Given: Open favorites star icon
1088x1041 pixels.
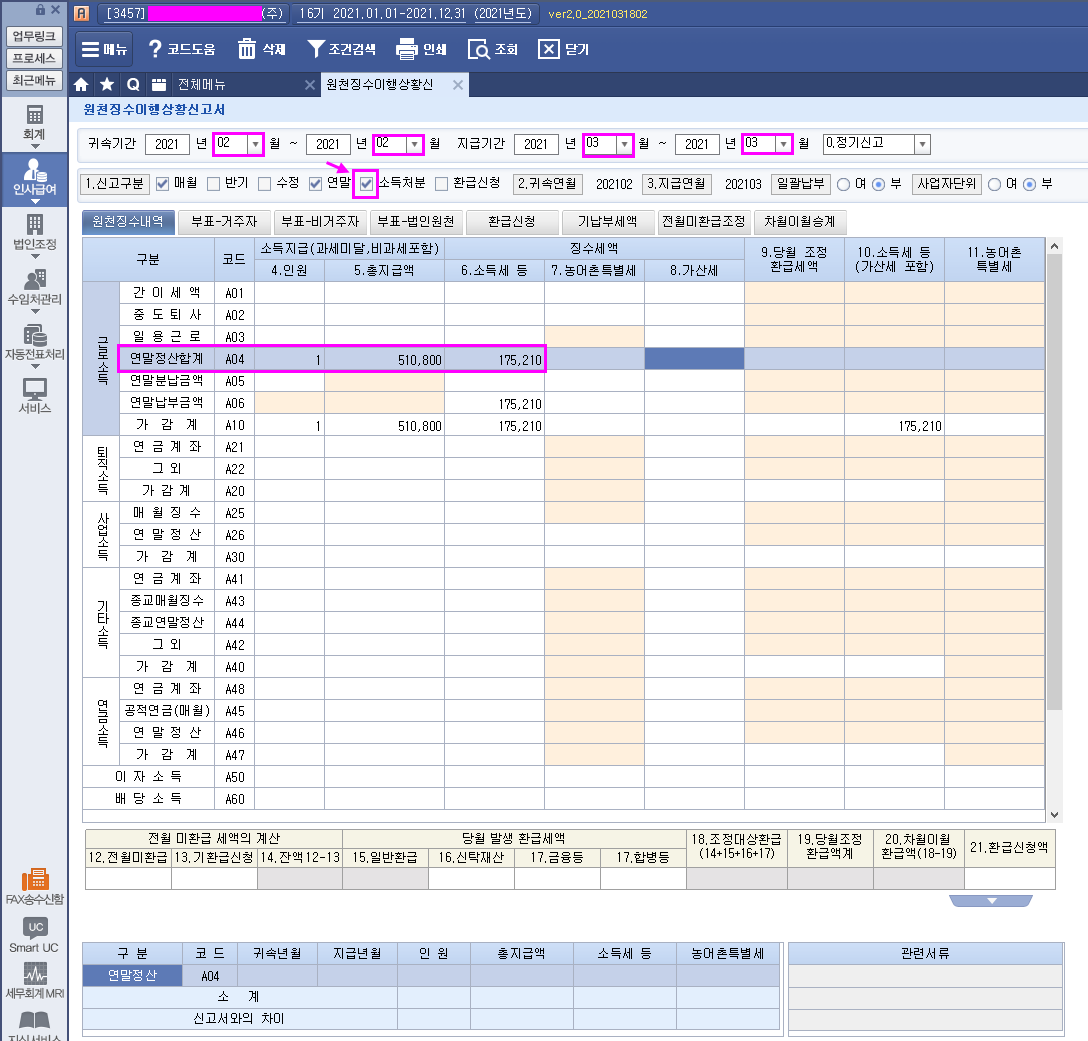Looking at the screenshot, I should pyautogui.click(x=107, y=85).
